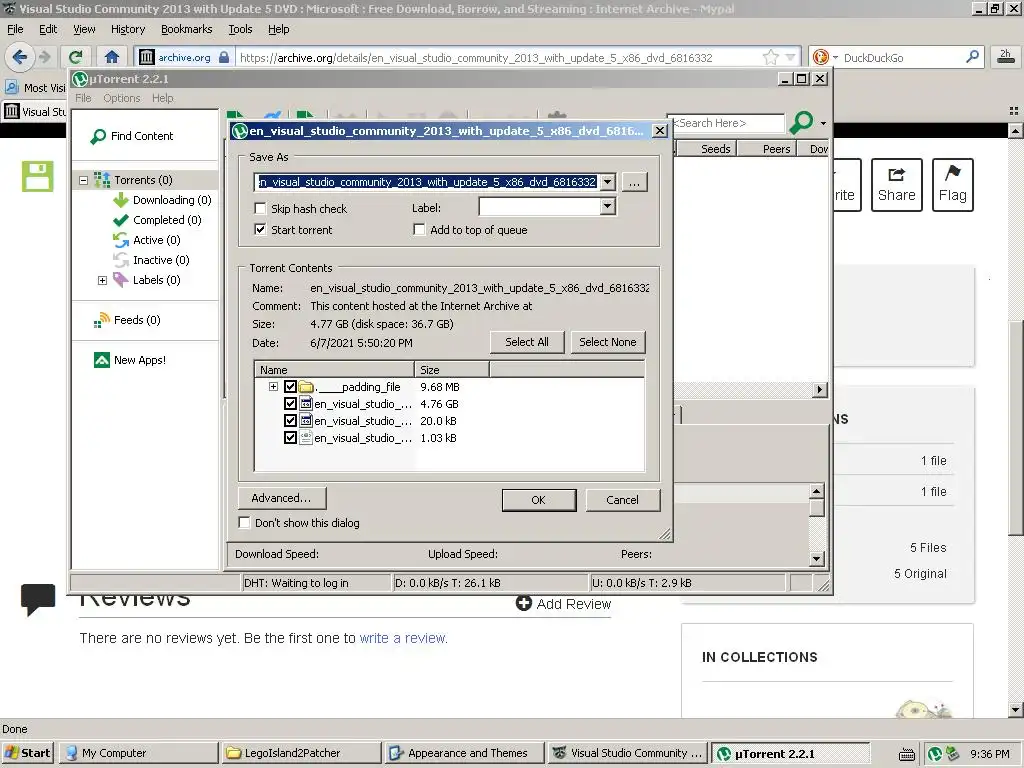Open Feeds (0) RSS item
This screenshot has height=768, width=1024.
pyautogui.click(x=127, y=320)
